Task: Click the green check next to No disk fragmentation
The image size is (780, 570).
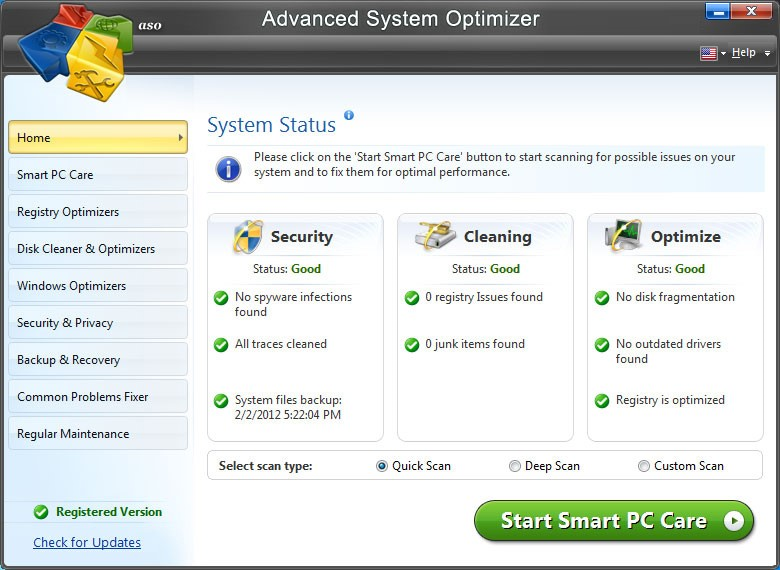Action: point(602,298)
